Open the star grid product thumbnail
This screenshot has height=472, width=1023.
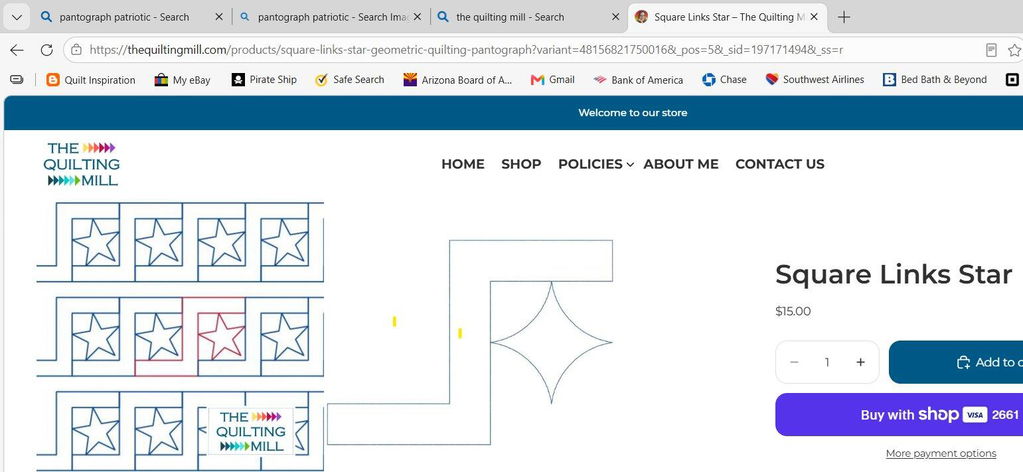[180, 336]
